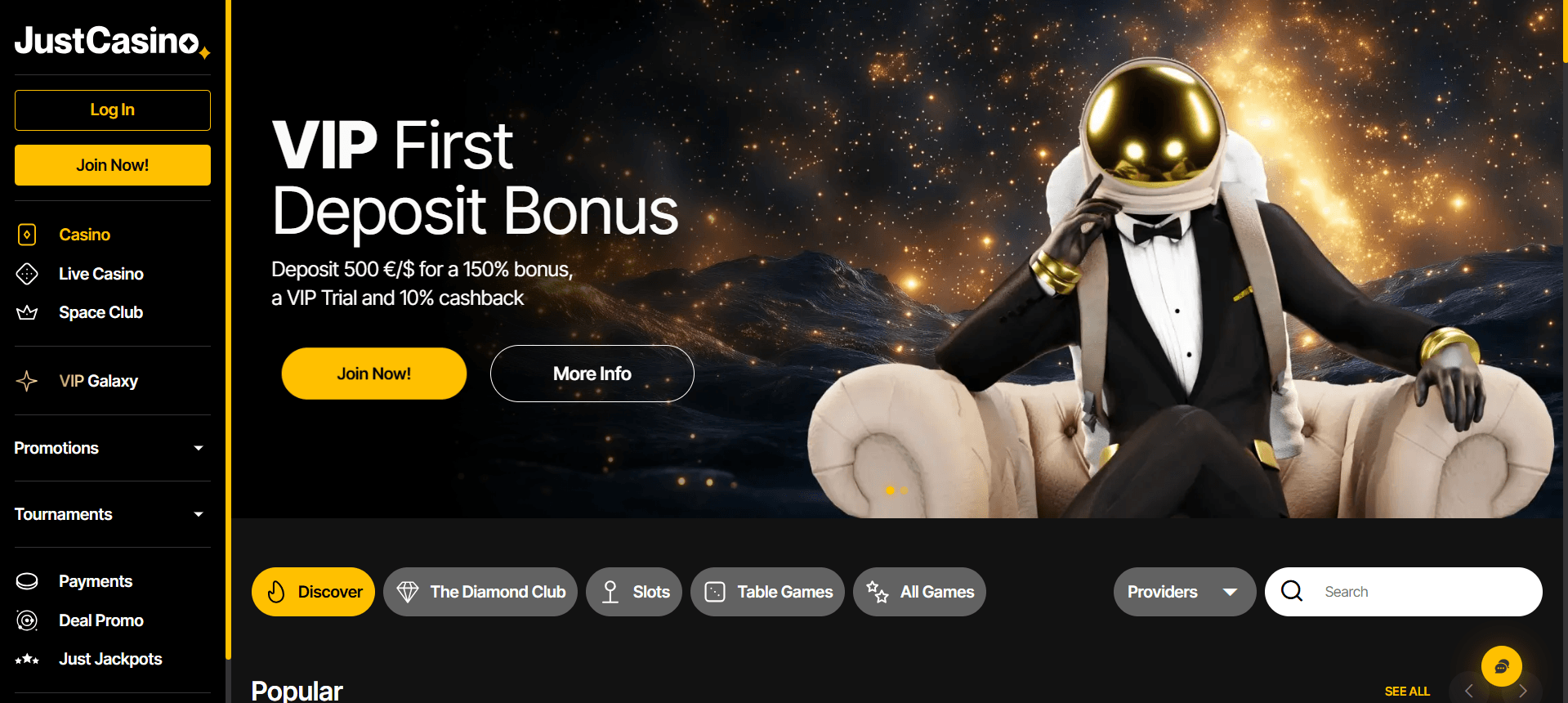Expand the Tournaments section

pos(112,514)
